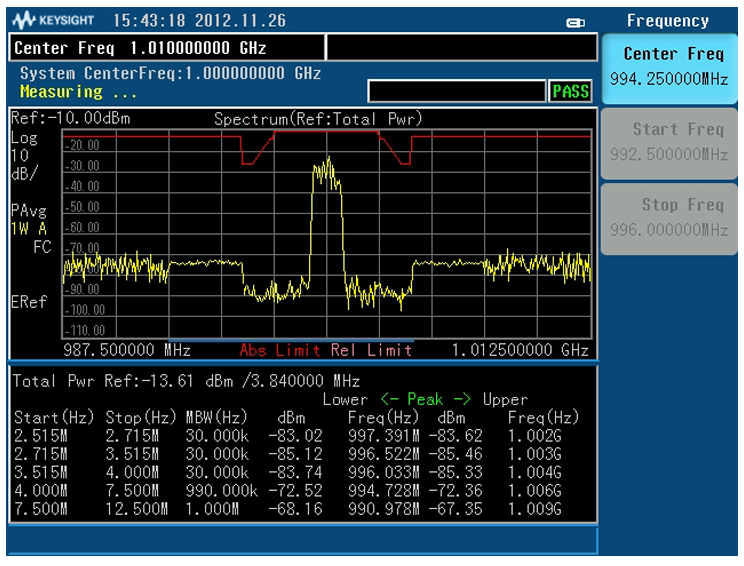Click the 996.522M lower frequency value
The height and width of the screenshot is (566, 744).
tap(383, 454)
